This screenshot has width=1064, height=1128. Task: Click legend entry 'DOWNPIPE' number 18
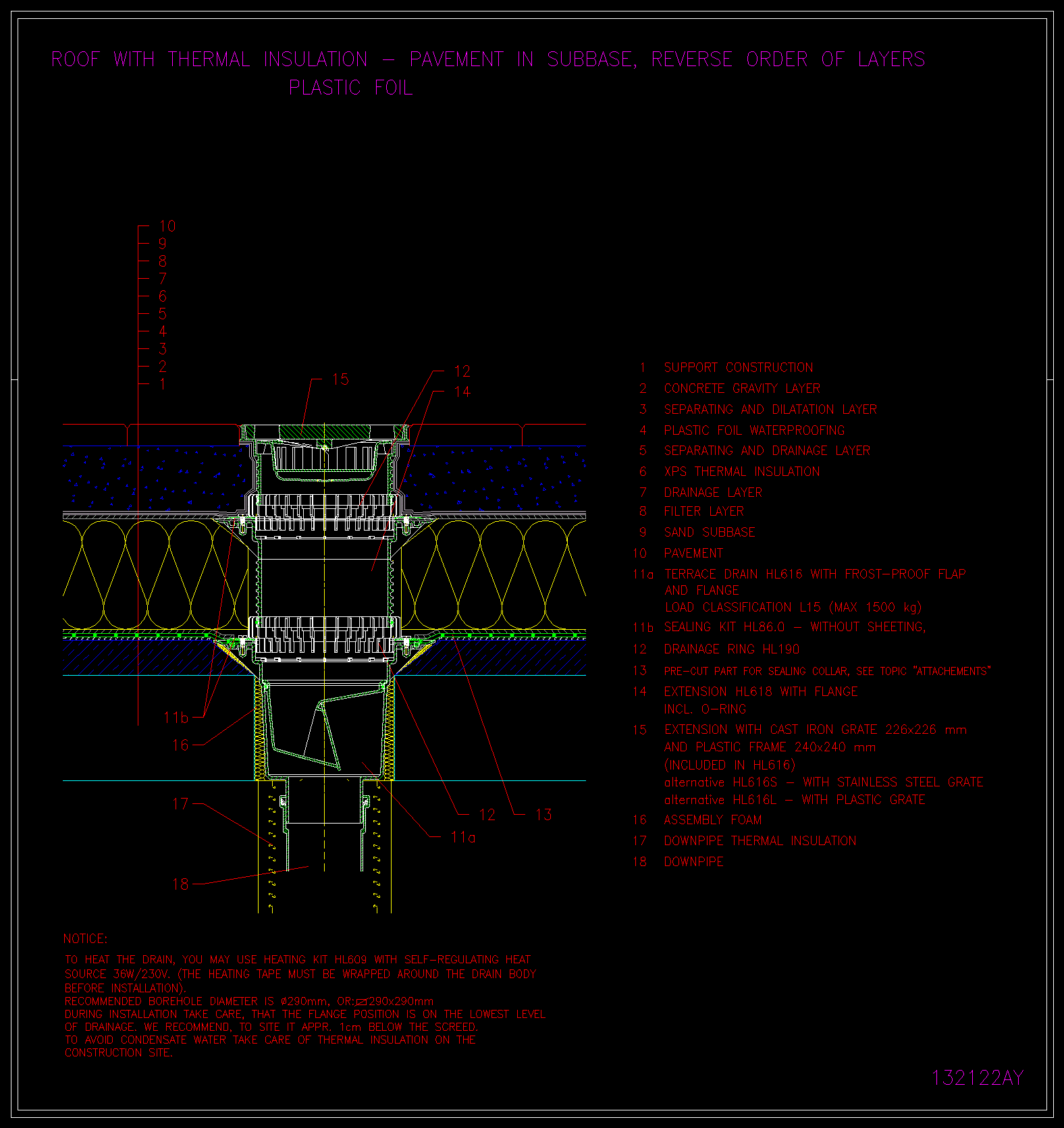point(693,862)
